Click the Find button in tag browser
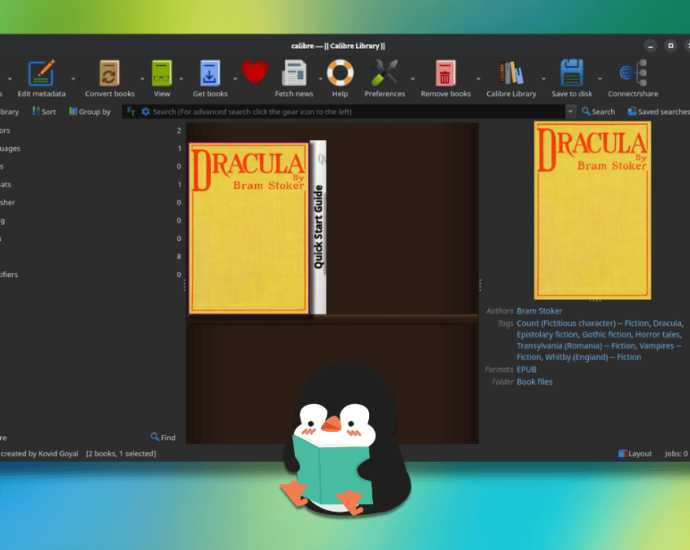Image resolution: width=690 pixels, height=550 pixels. (163, 437)
